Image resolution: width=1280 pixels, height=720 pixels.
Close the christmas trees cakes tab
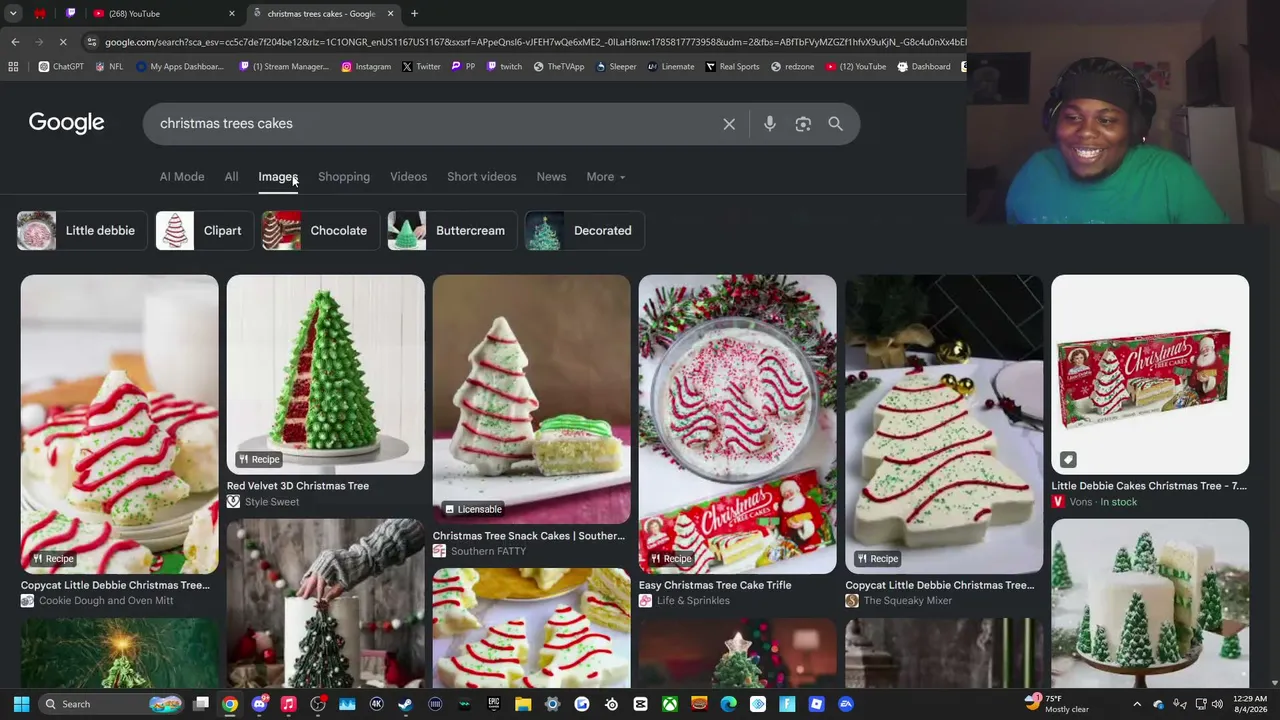pyautogui.click(x=390, y=14)
